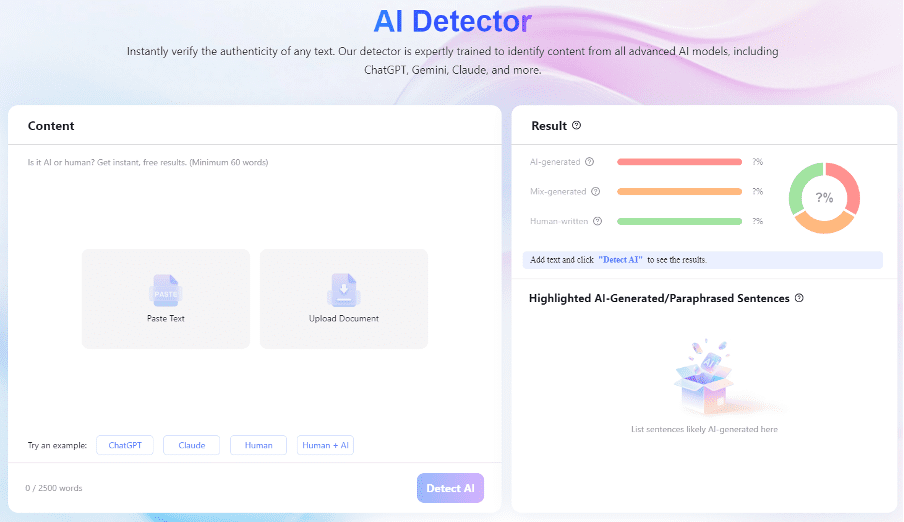Click the empty box illustration
This screenshot has height=522, width=904.
[704, 381]
